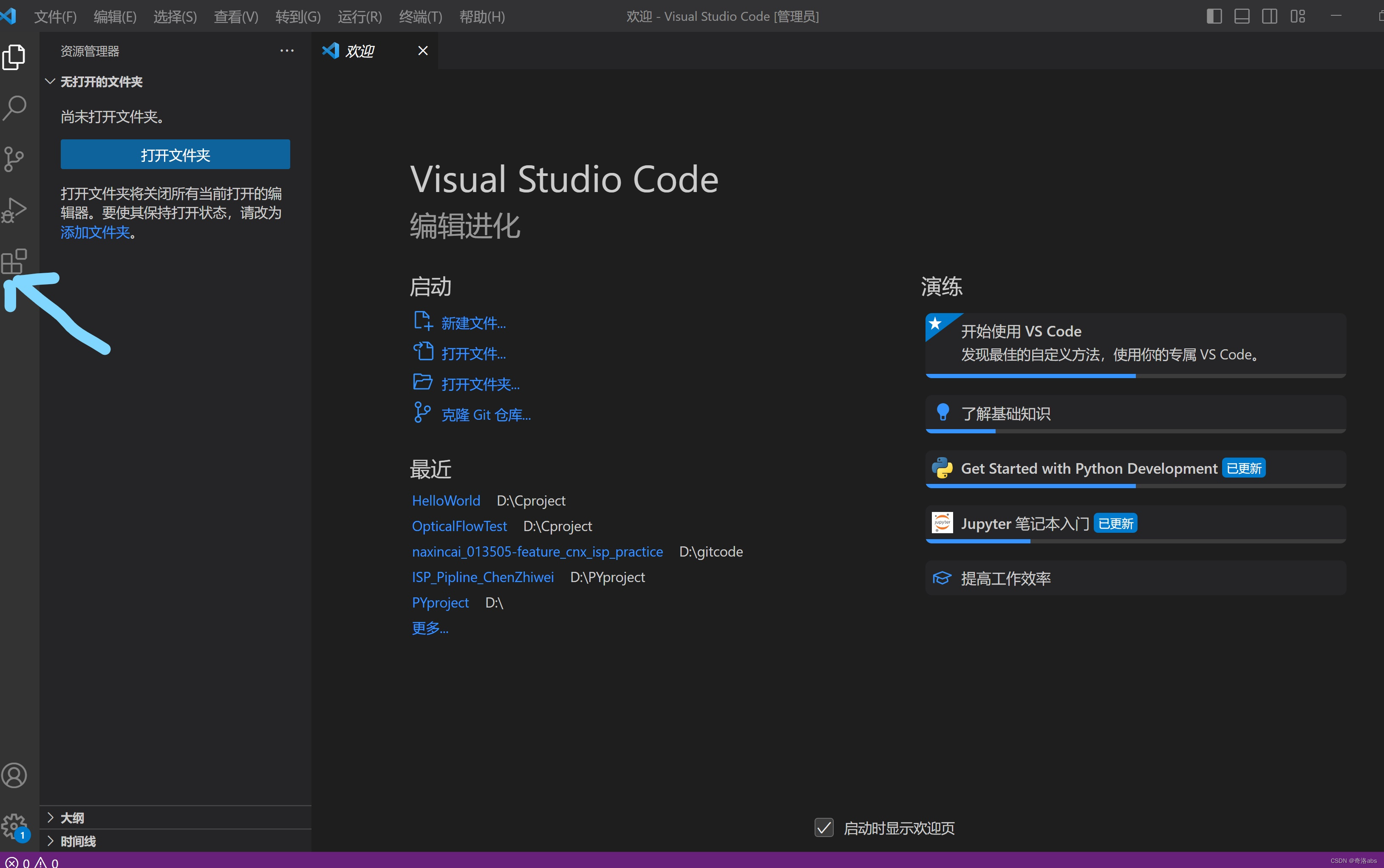Select the Search icon in the activity bar
Image resolution: width=1384 pixels, height=868 pixels.
pos(14,107)
